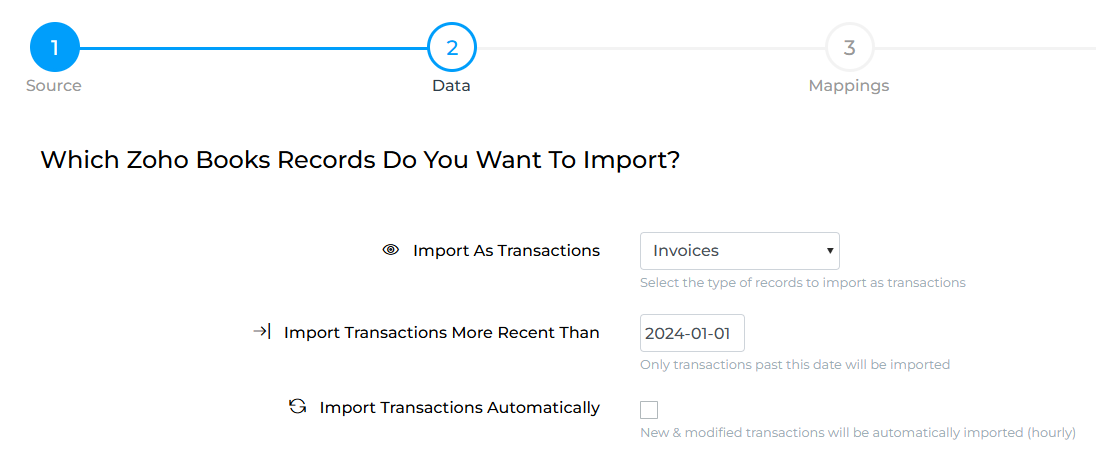Click the progress line between steps 1 and 2
Viewport: 1096px width, 458px height.
[x=254, y=48]
